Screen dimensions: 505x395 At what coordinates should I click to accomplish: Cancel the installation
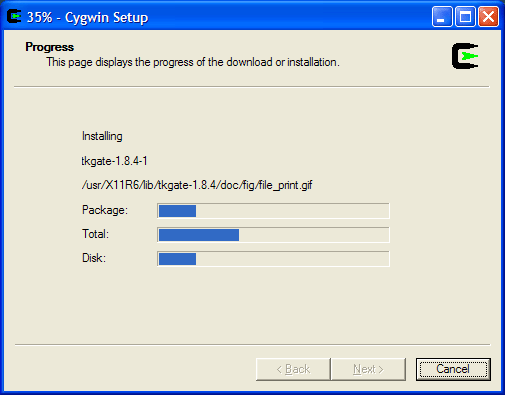coord(453,369)
